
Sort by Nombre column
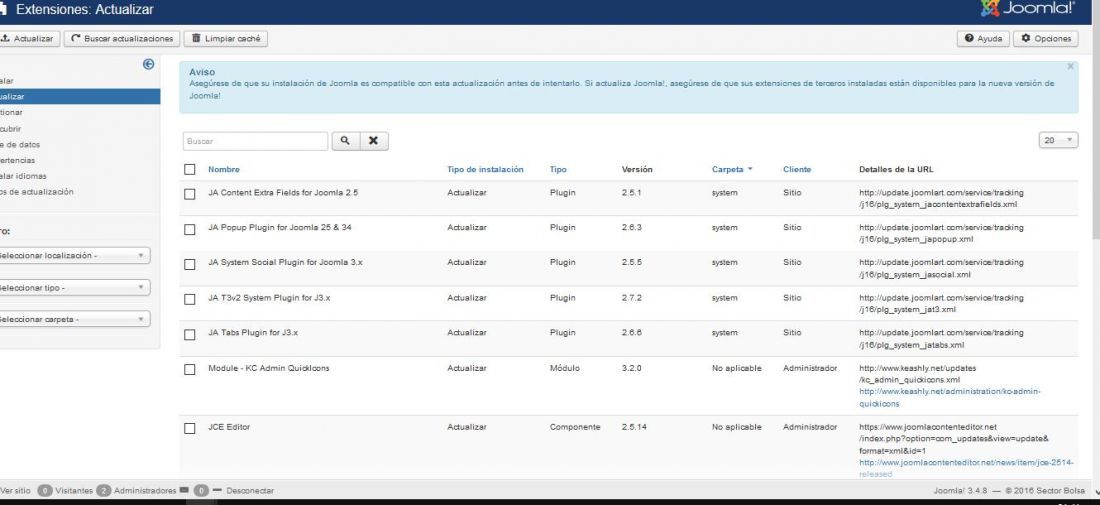tap(224, 169)
